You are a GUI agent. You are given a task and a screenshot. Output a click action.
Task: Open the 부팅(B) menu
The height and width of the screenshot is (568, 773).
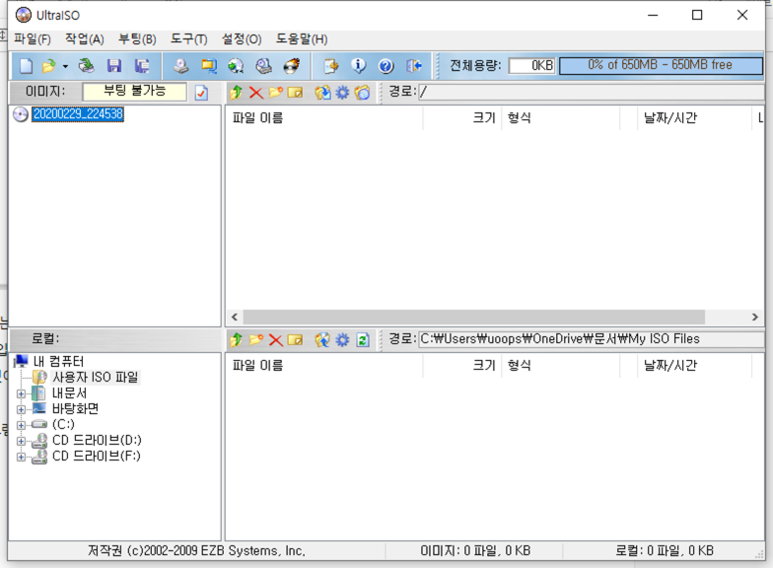(138, 39)
